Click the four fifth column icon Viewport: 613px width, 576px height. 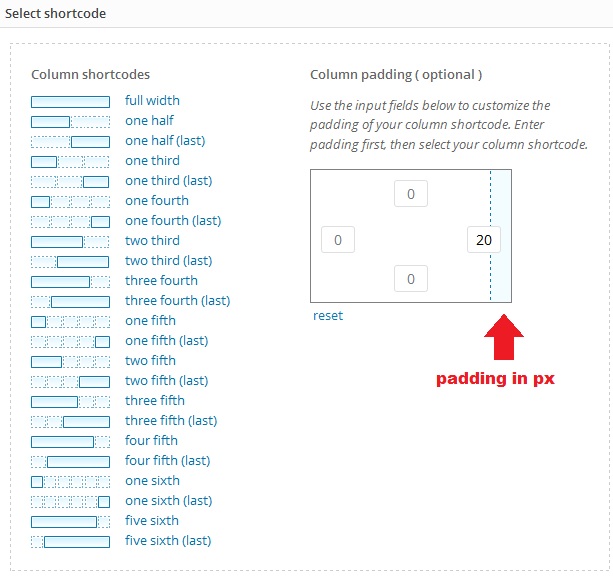(x=70, y=441)
